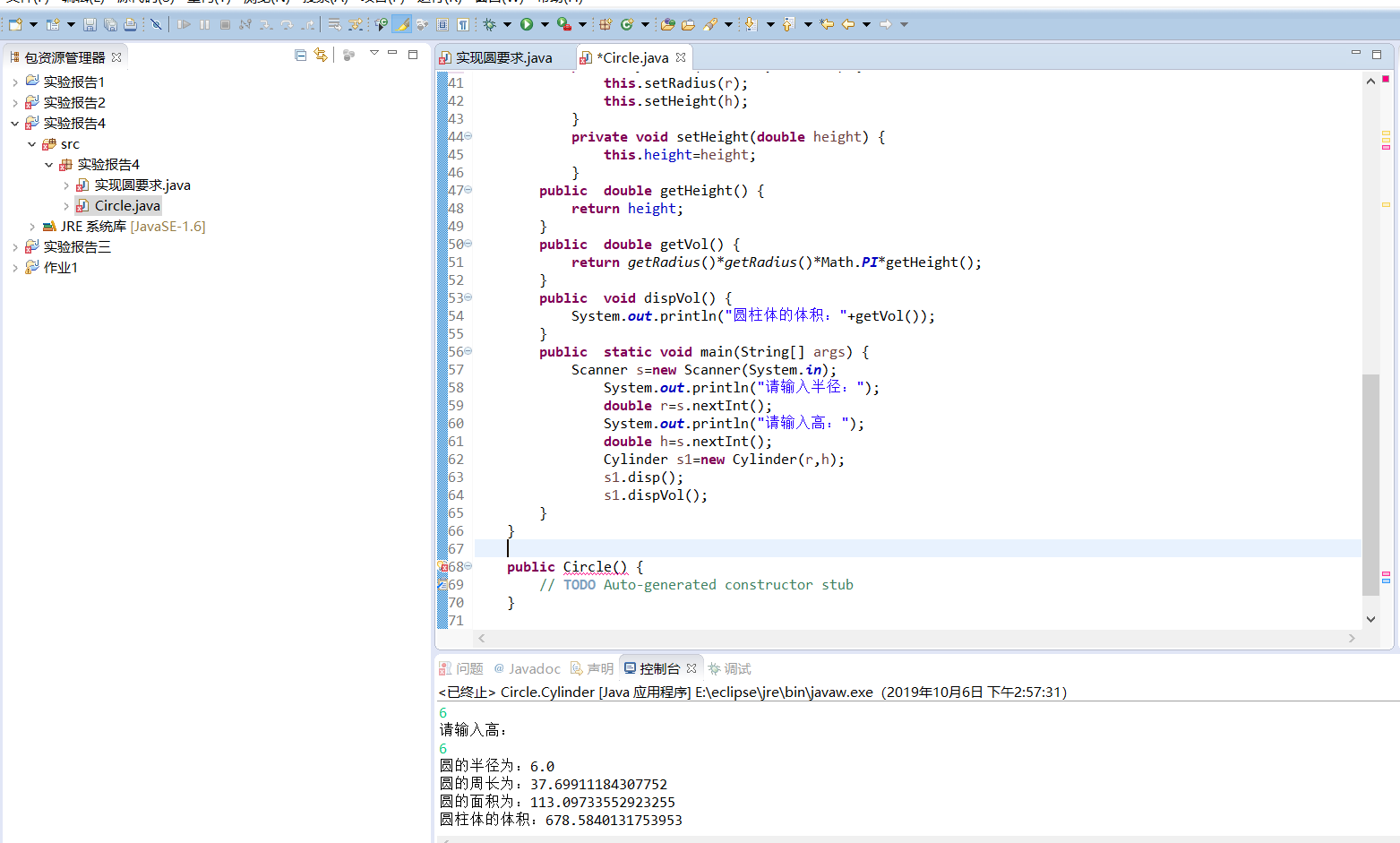Click the Last Edit Location icon
The height and width of the screenshot is (843, 1400).
click(827, 24)
